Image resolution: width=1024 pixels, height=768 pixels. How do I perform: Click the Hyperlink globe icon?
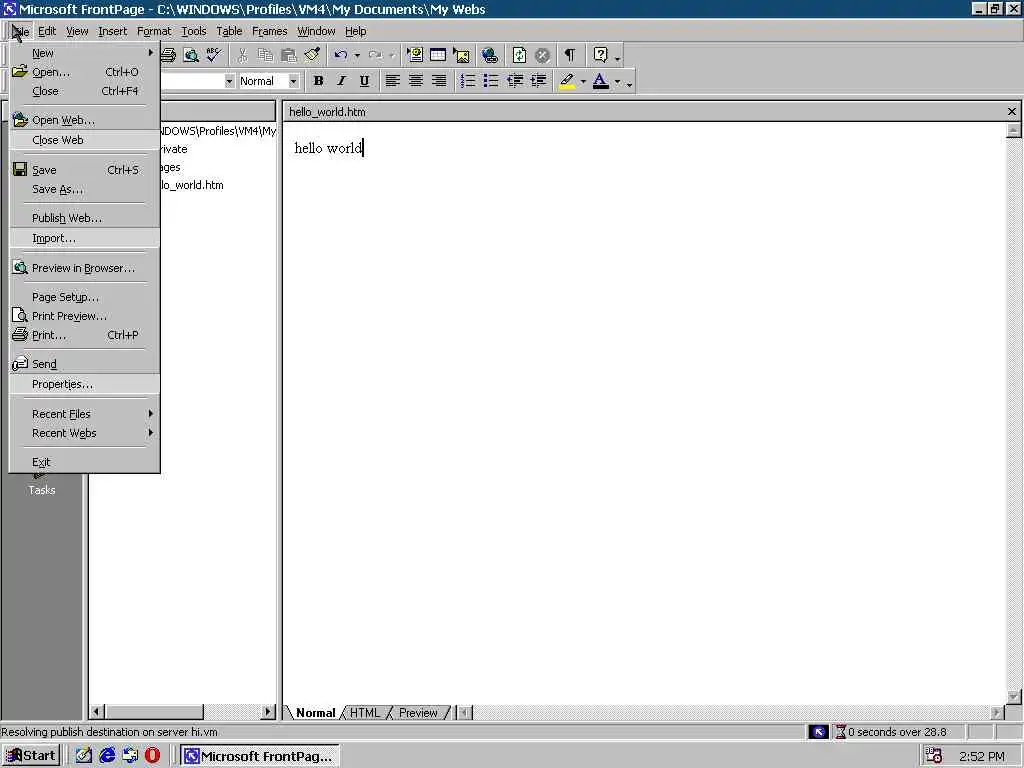tap(490, 56)
